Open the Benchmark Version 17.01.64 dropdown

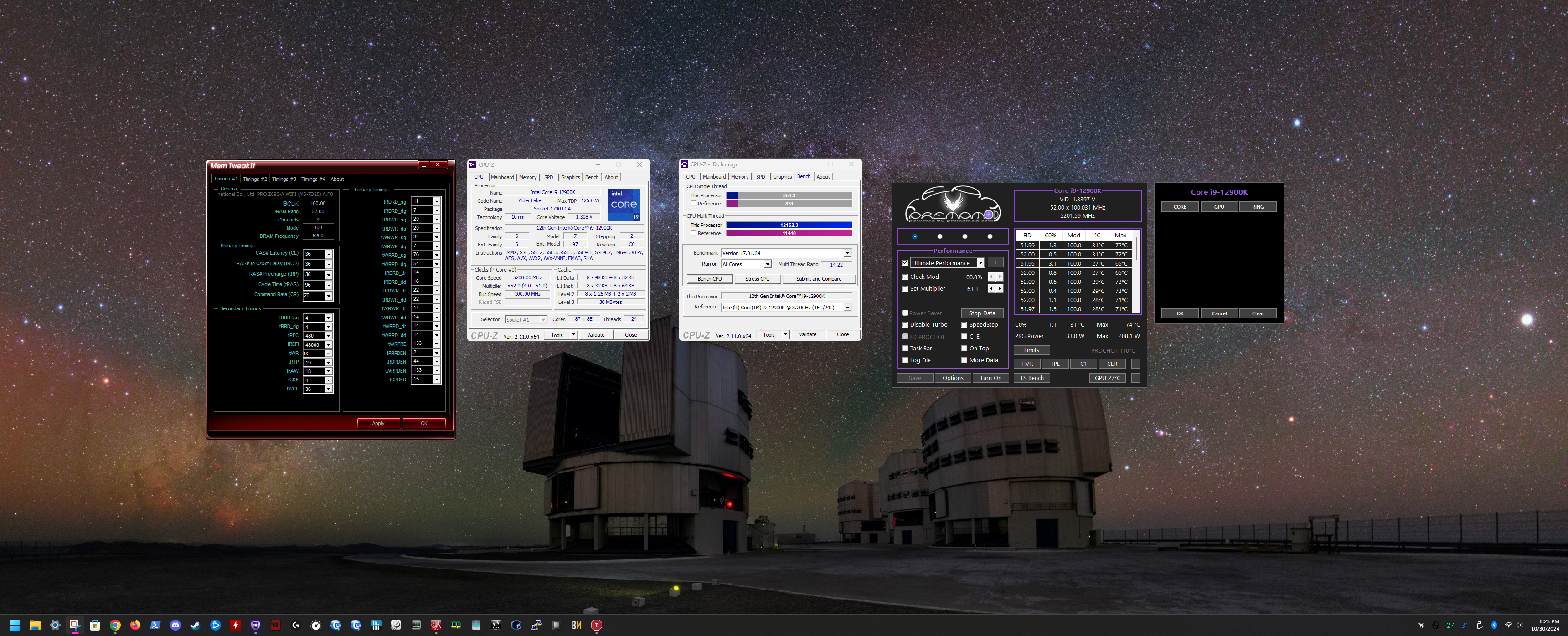[x=847, y=253]
